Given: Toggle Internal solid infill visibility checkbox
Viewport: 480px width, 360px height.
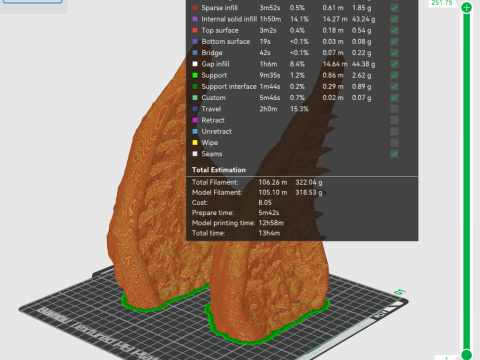Looking at the screenshot, I should [x=394, y=19].
